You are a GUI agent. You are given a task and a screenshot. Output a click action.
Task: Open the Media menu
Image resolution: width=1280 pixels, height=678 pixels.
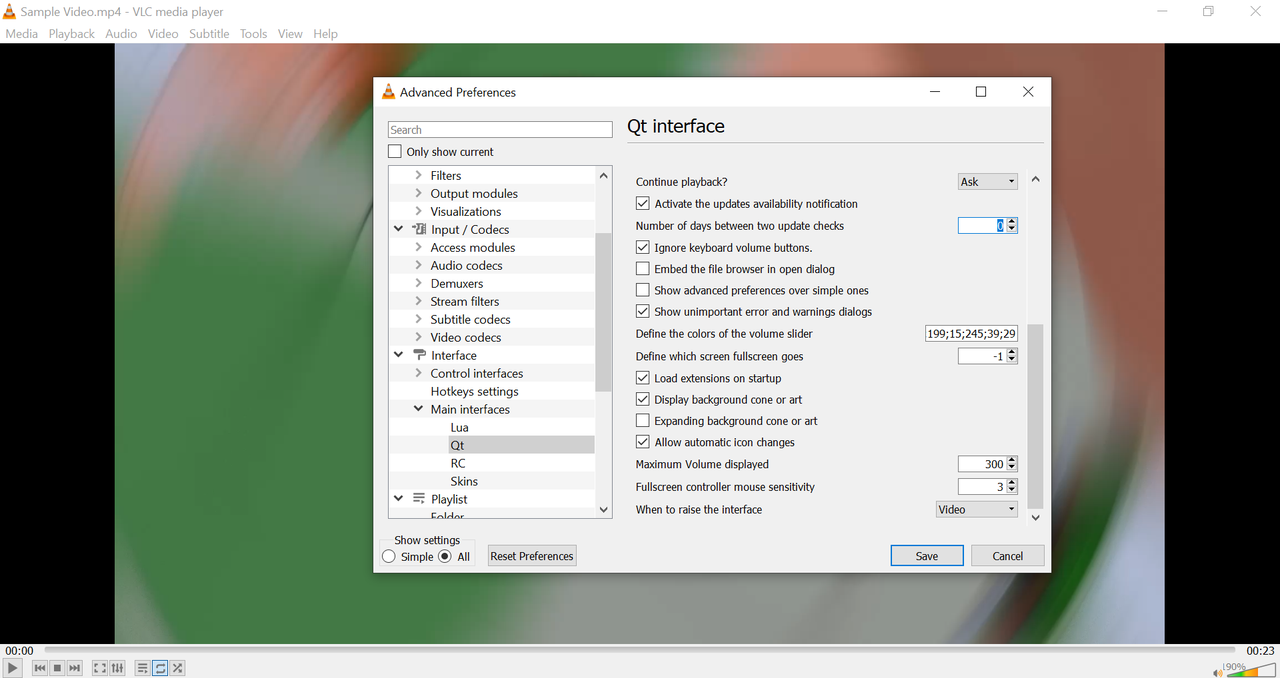click(21, 34)
